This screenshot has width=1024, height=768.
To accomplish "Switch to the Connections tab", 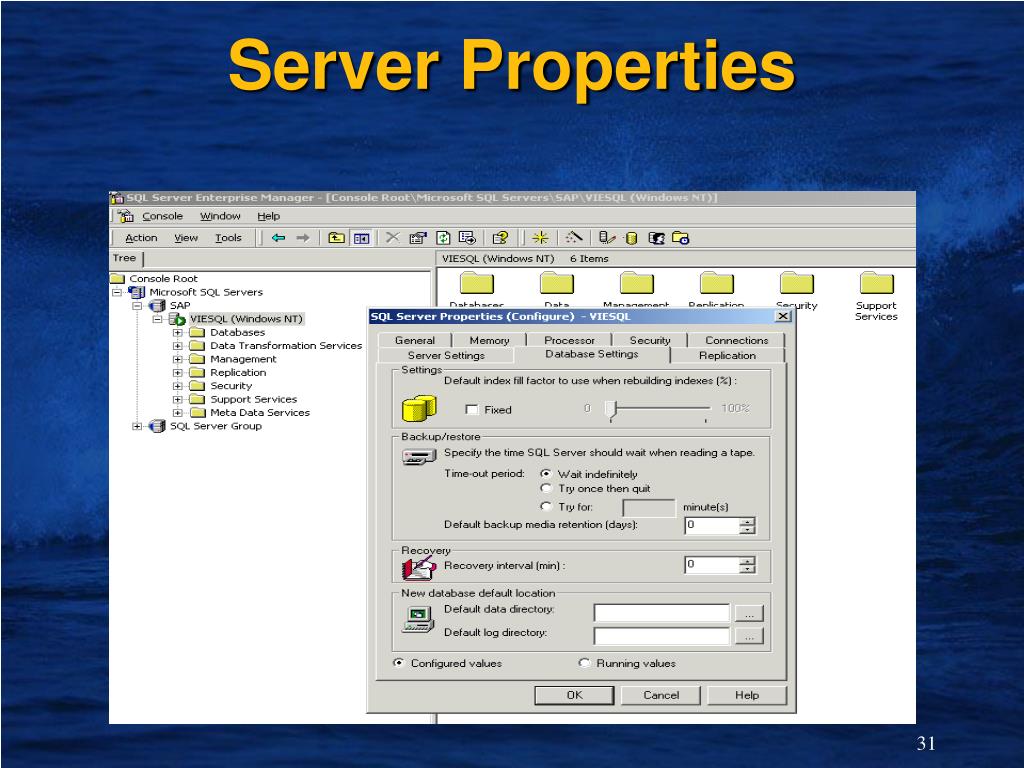I will 737,340.
